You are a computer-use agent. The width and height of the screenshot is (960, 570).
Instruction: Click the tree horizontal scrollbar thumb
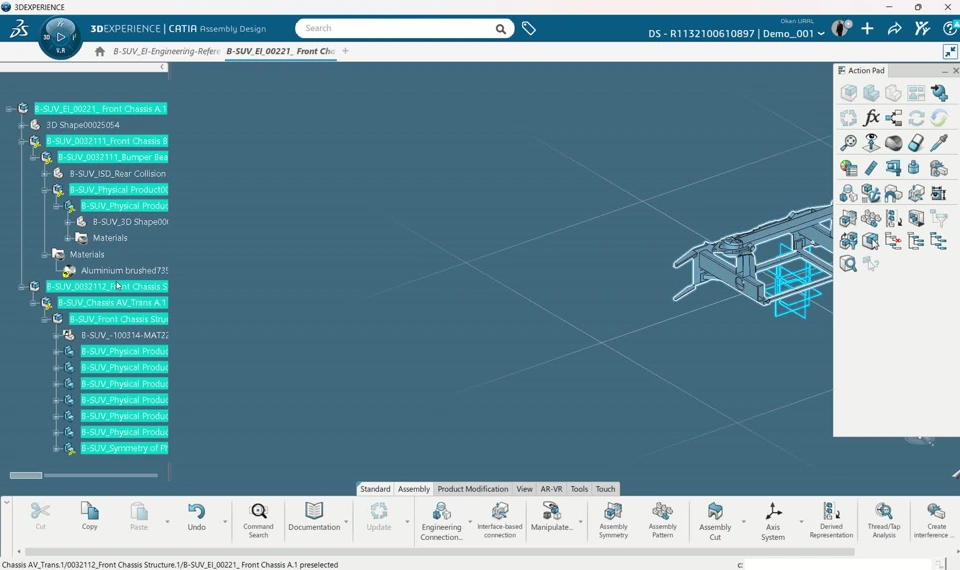point(26,475)
